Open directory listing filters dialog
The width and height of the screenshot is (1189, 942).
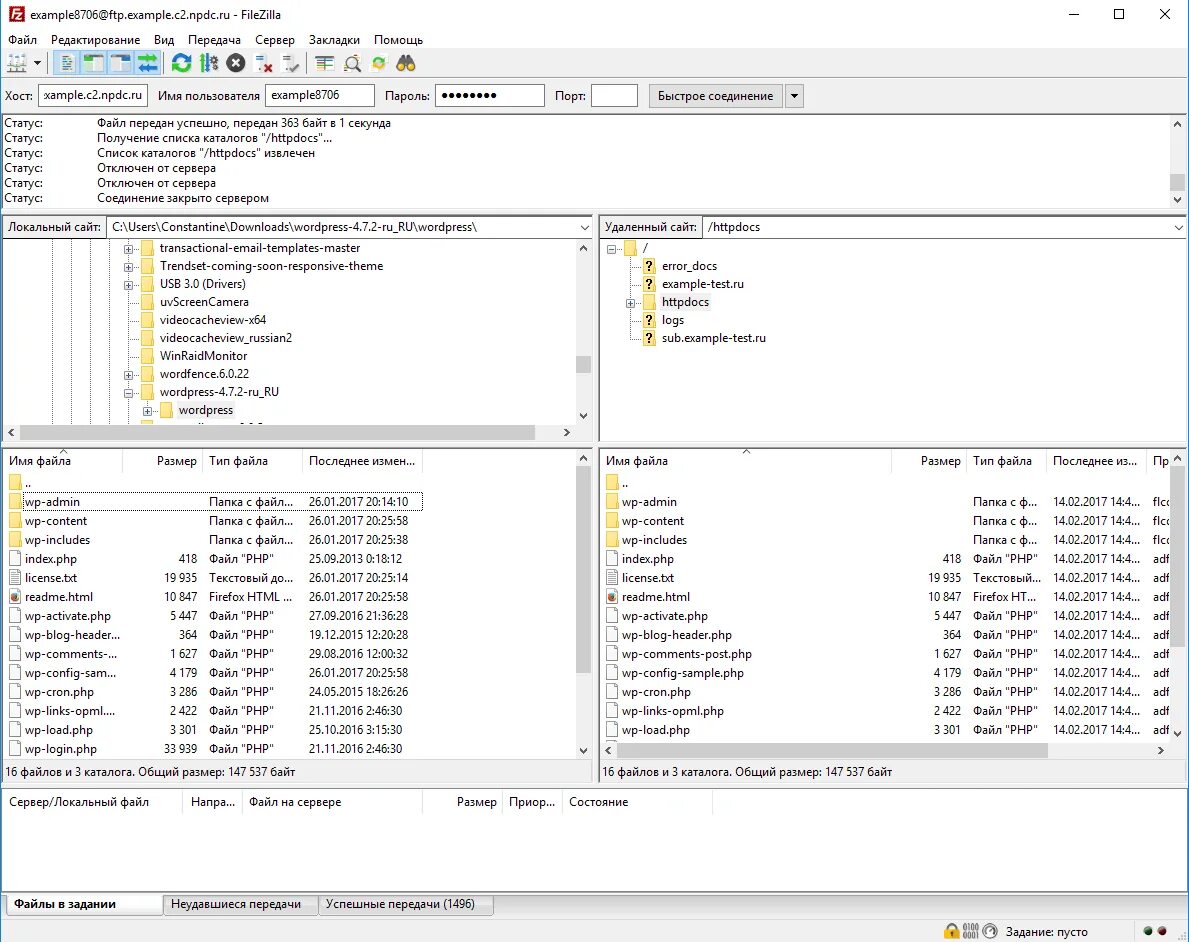click(325, 64)
